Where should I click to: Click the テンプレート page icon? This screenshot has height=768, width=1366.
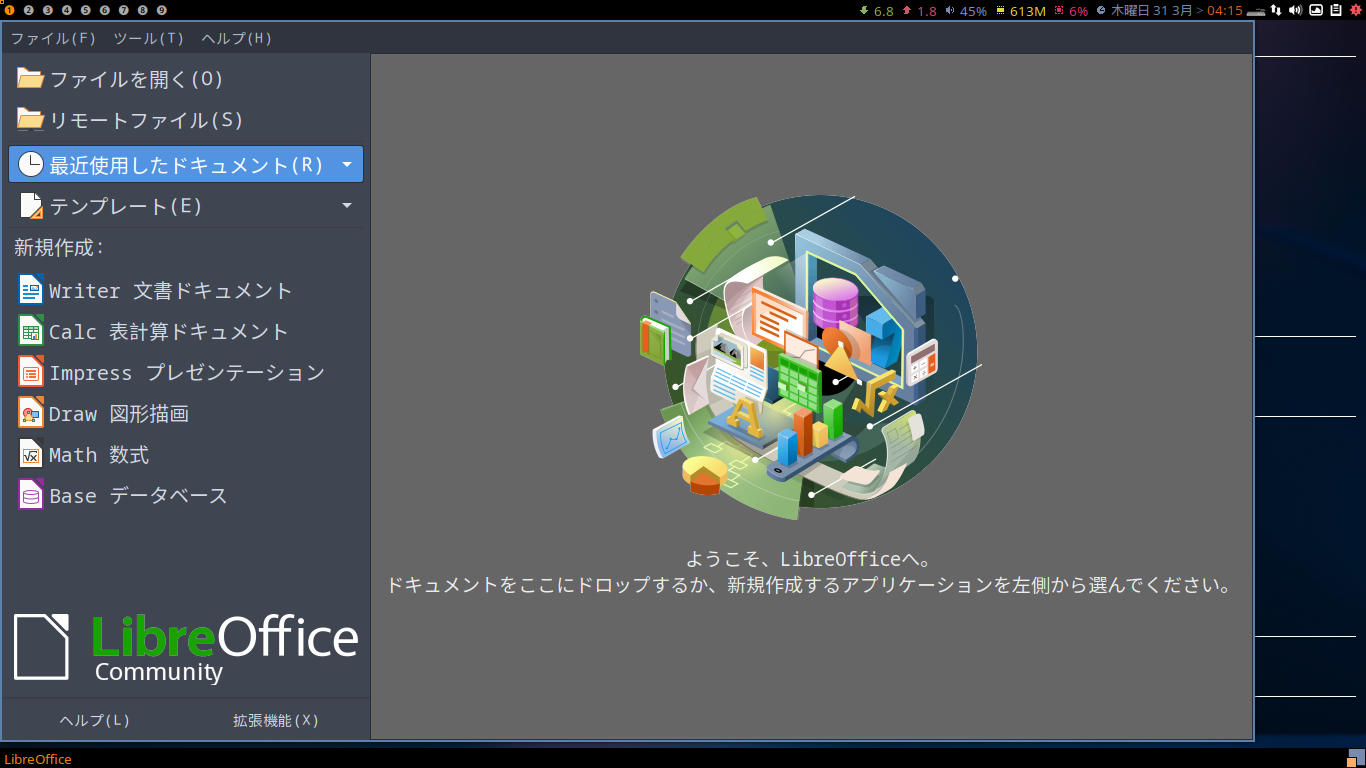31,206
